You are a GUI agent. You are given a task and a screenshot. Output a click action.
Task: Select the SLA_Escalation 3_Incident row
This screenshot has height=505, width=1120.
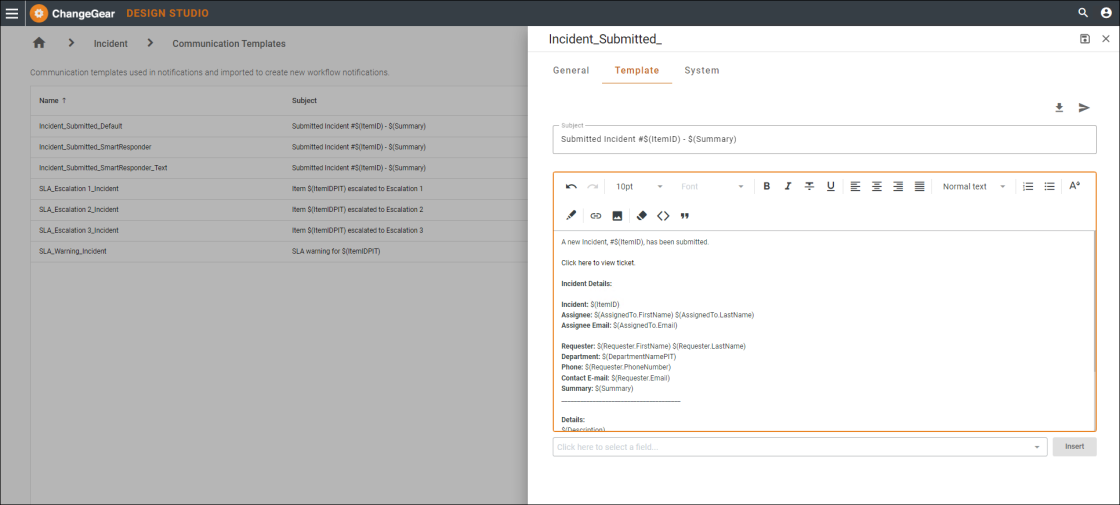click(279, 230)
